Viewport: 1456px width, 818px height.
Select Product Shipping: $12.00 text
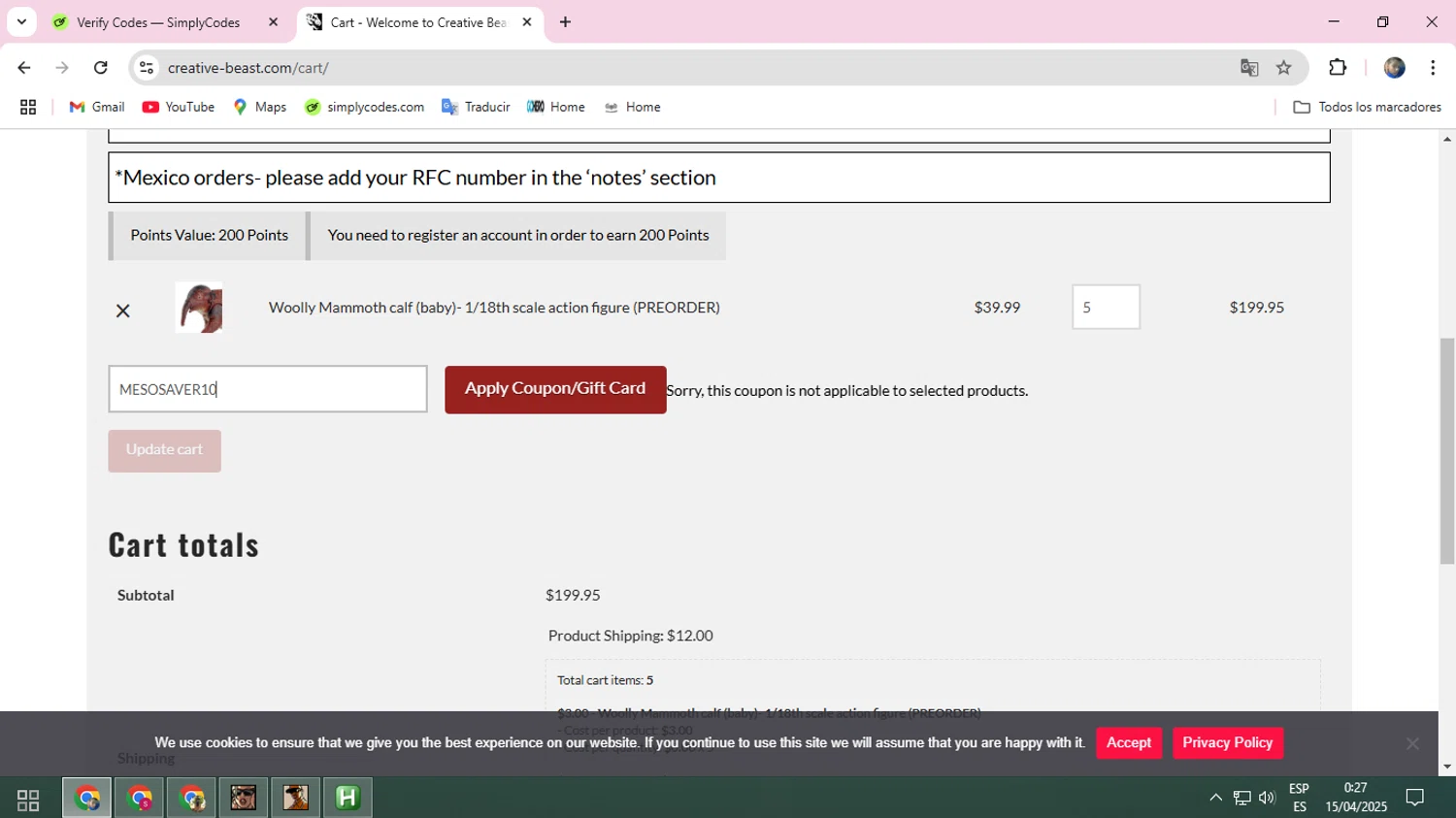631,636
